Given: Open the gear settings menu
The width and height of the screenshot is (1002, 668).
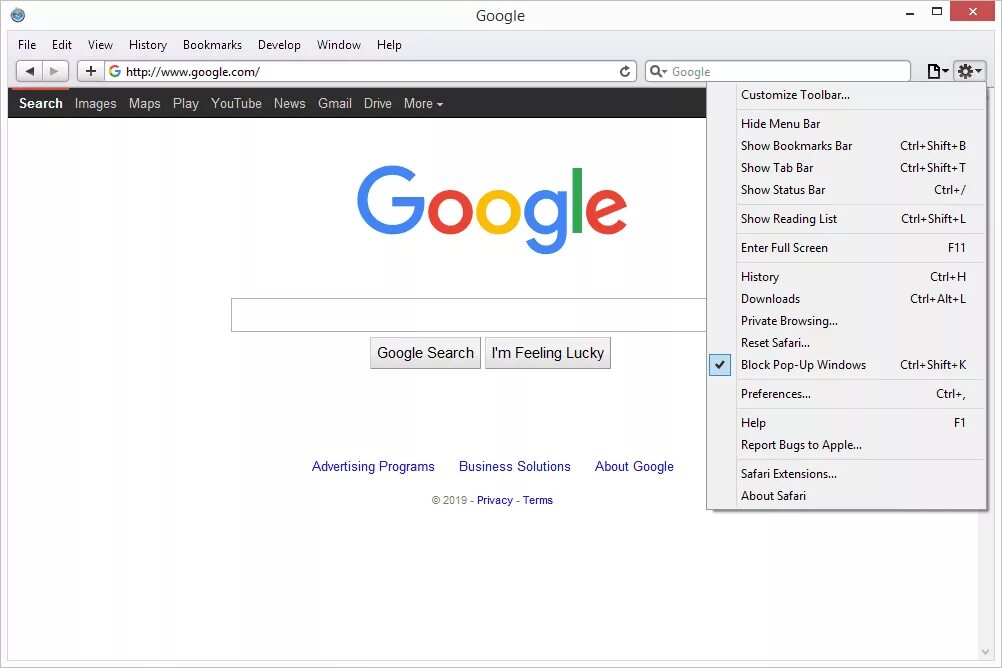Looking at the screenshot, I should pos(969,72).
